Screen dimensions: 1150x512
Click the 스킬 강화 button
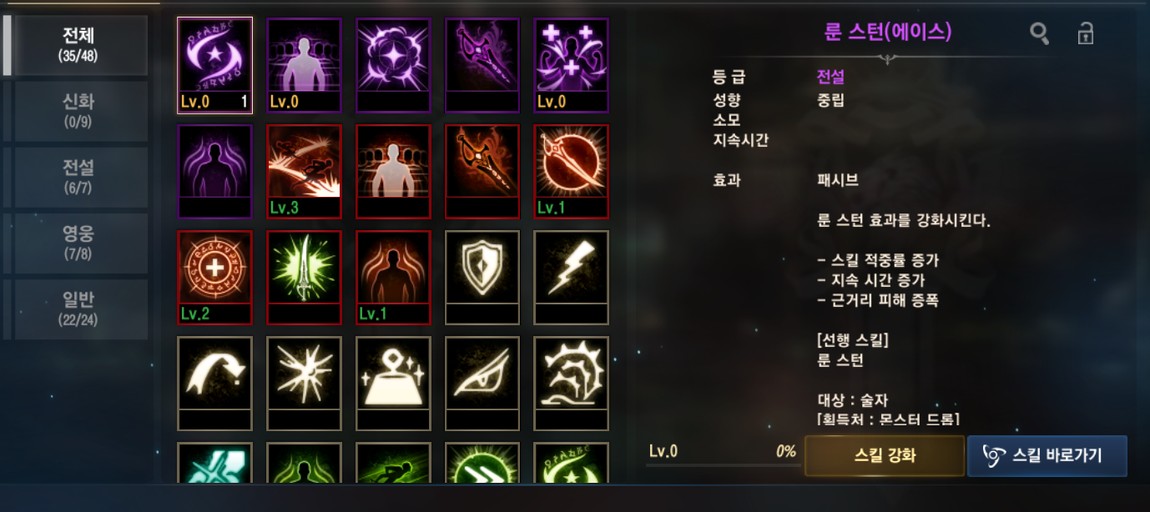click(885, 456)
